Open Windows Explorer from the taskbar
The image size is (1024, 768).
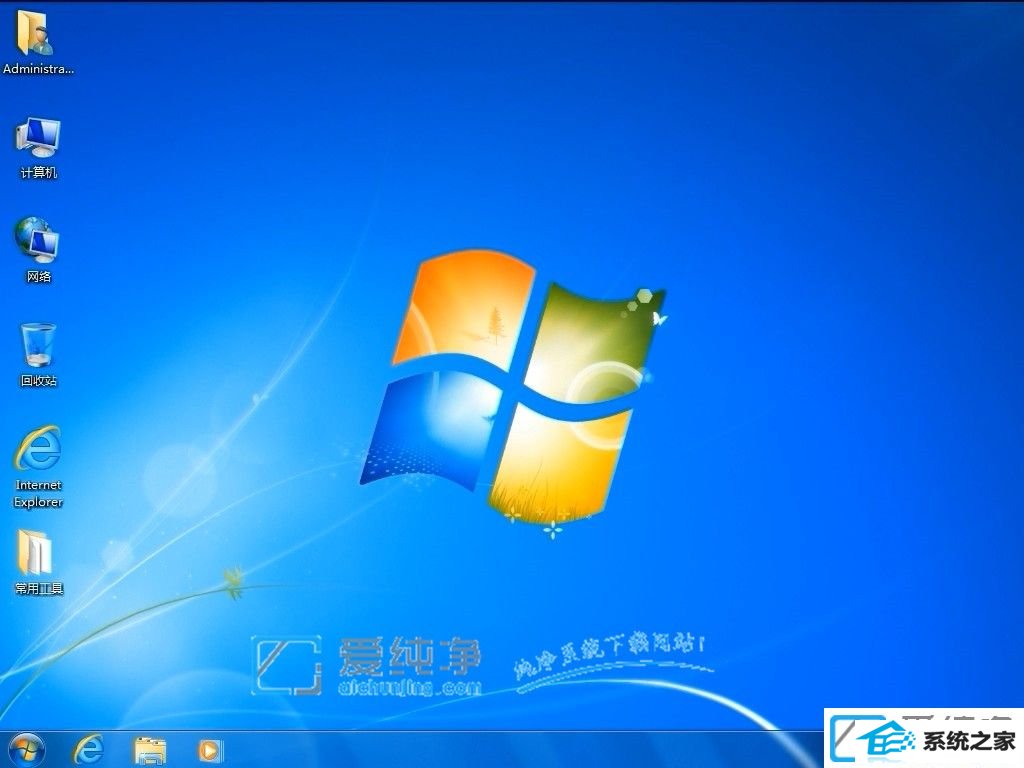pos(150,750)
